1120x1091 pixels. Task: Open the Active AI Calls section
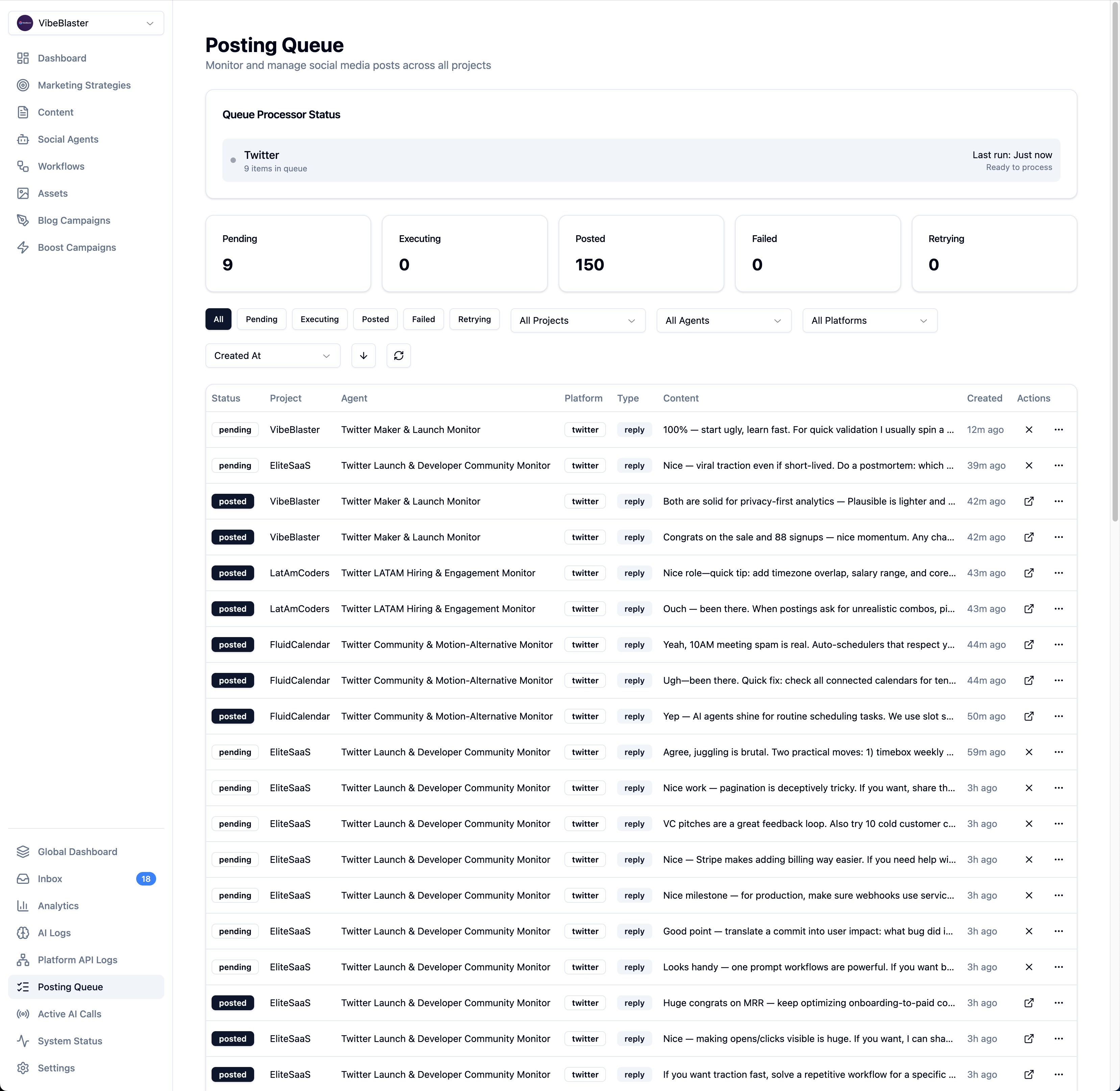[x=70, y=1014]
